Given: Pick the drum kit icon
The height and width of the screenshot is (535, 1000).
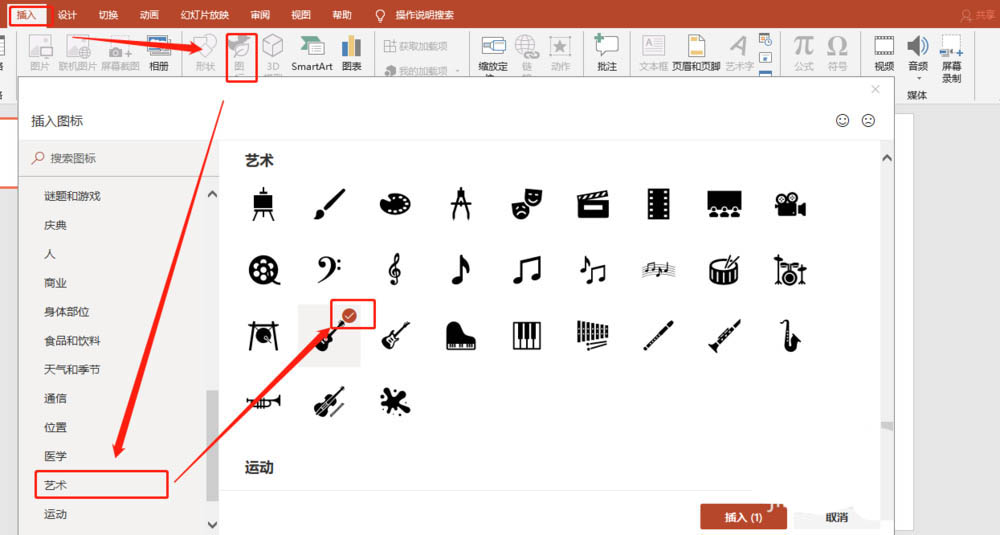Looking at the screenshot, I should point(790,270).
